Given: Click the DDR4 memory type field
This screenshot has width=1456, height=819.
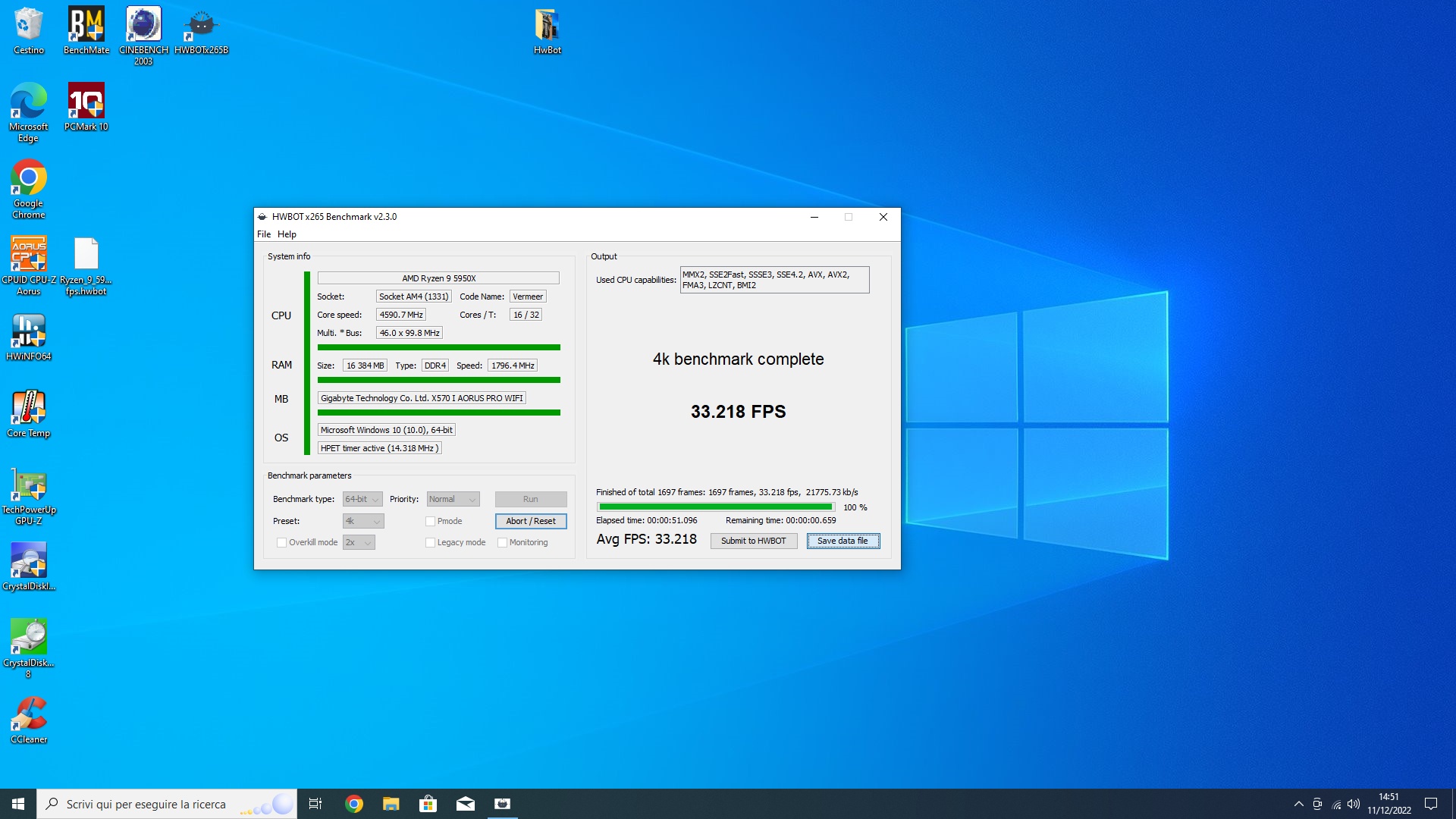Looking at the screenshot, I should pos(435,366).
